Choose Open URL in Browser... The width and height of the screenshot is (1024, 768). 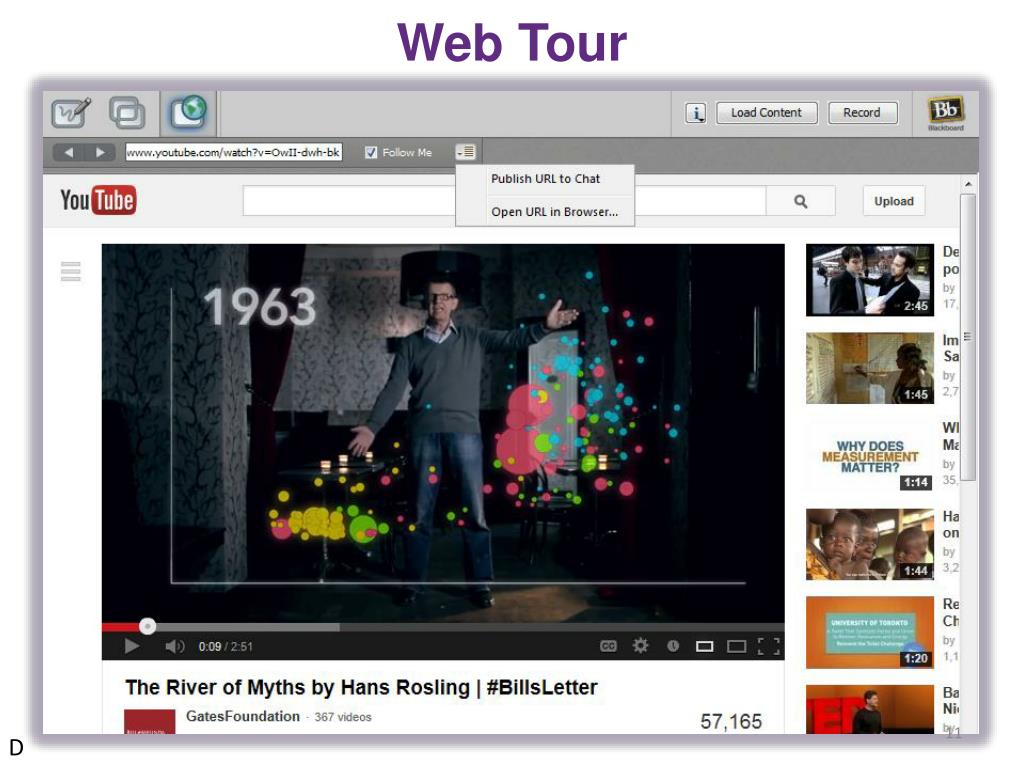point(554,212)
